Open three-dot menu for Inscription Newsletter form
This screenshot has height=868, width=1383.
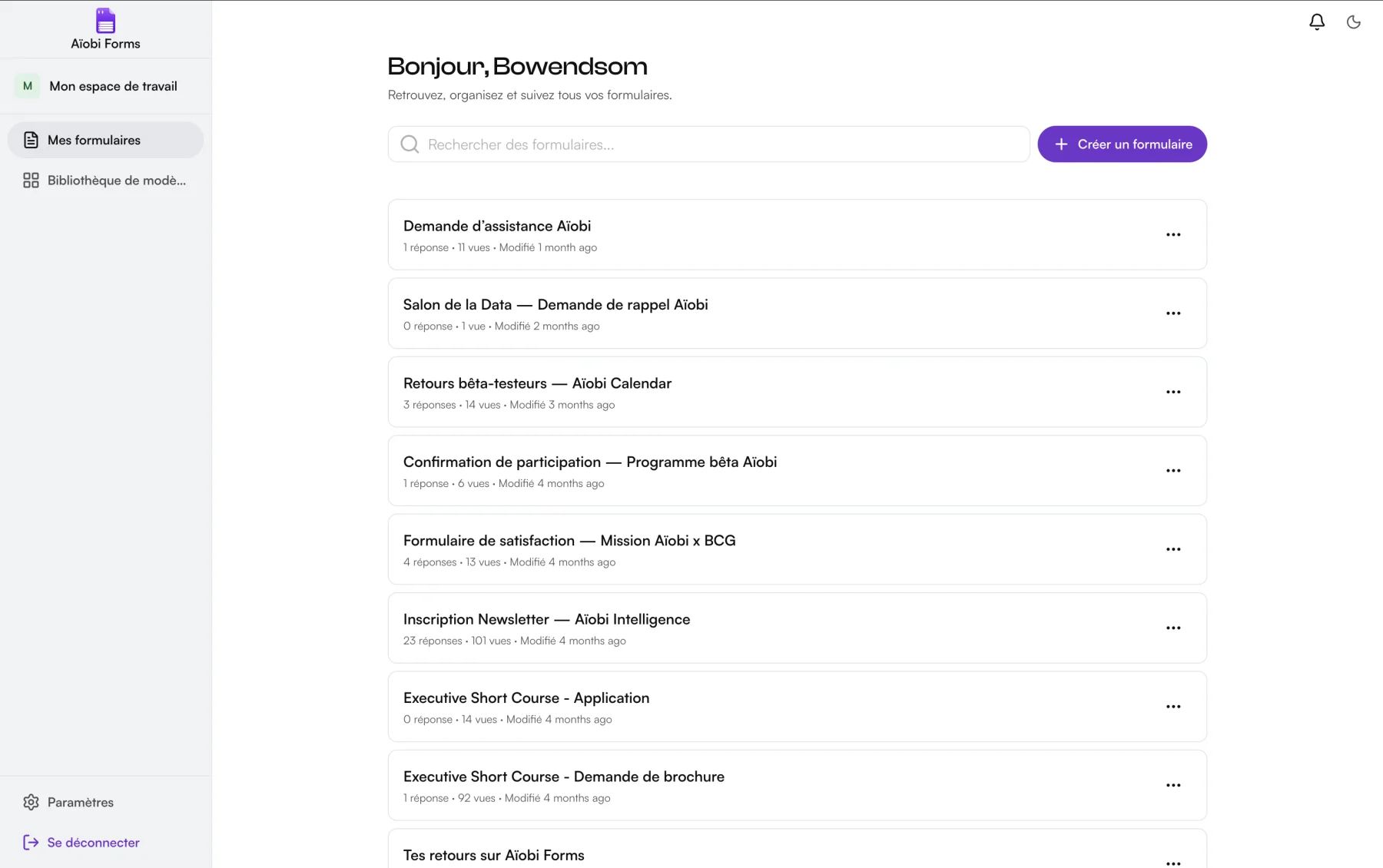pyautogui.click(x=1172, y=628)
